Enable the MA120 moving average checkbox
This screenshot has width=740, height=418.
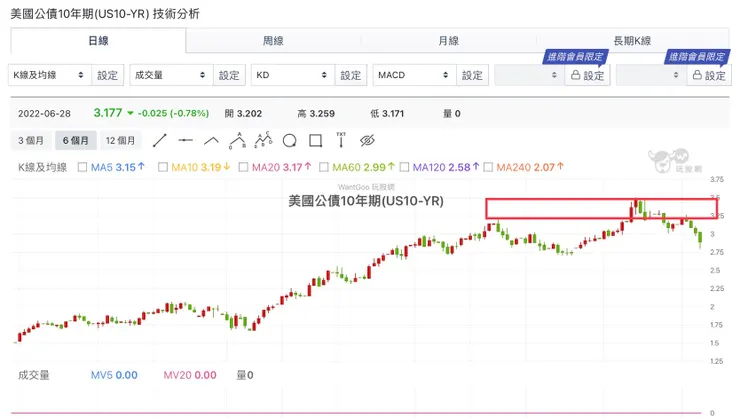404,167
